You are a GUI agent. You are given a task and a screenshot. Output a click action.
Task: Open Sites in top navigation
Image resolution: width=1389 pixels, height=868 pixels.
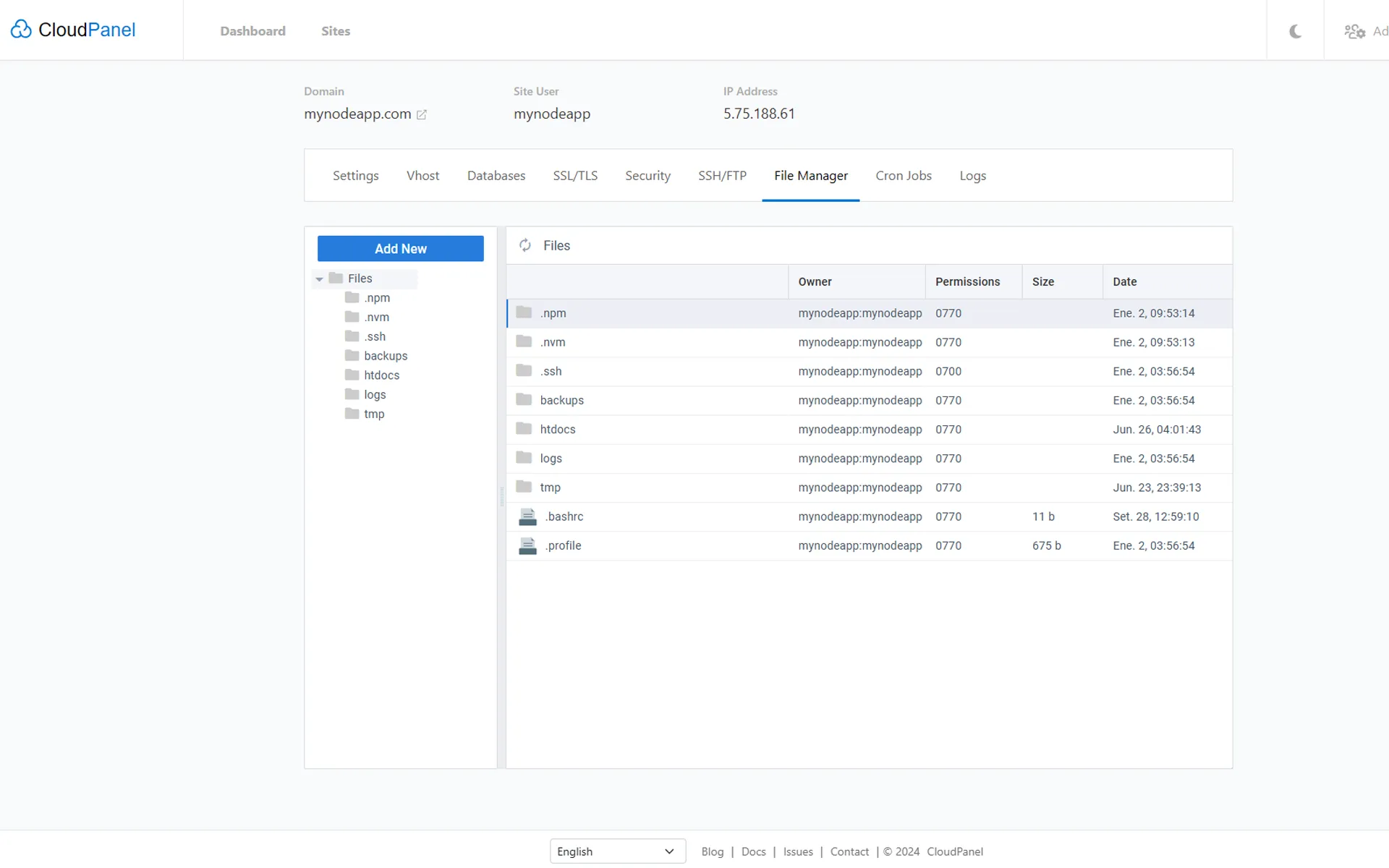(336, 31)
